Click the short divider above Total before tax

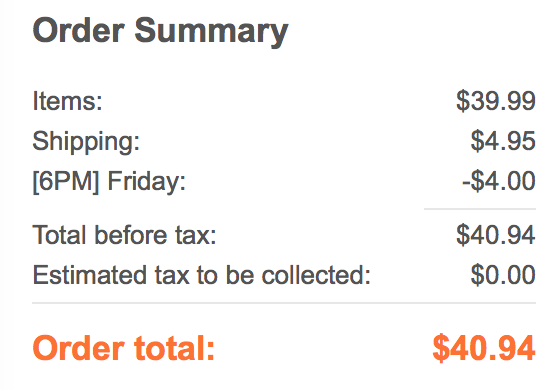480,209
